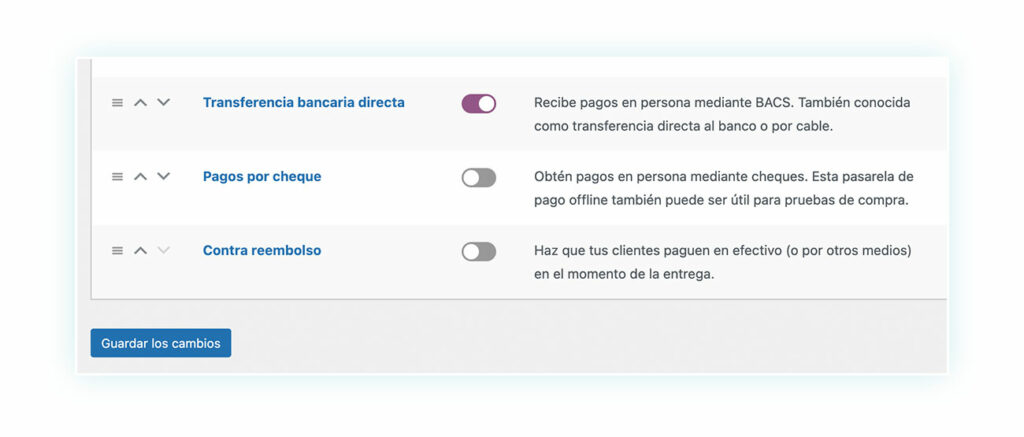Click empty row above Transferencia bancaria directa
Screen dimensions: 1024x437
[519, 67]
